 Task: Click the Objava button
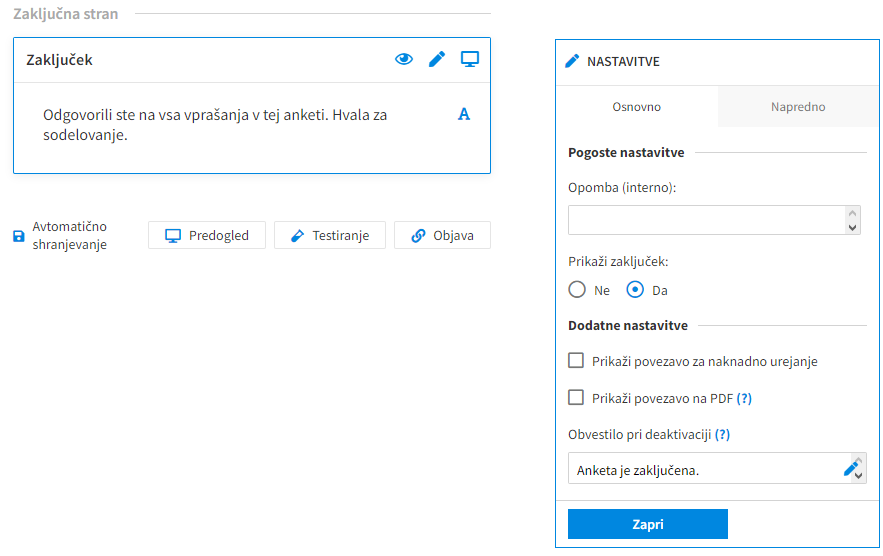[442, 236]
